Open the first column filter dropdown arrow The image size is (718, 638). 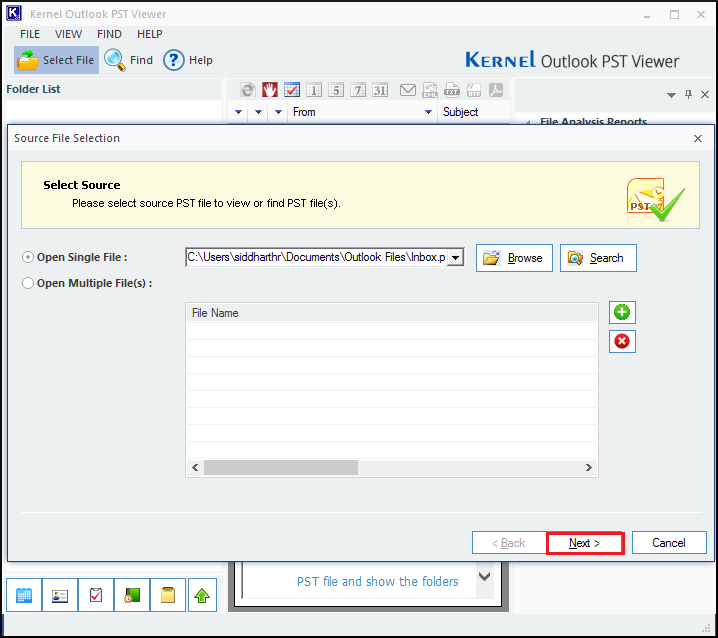coord(238,112)
